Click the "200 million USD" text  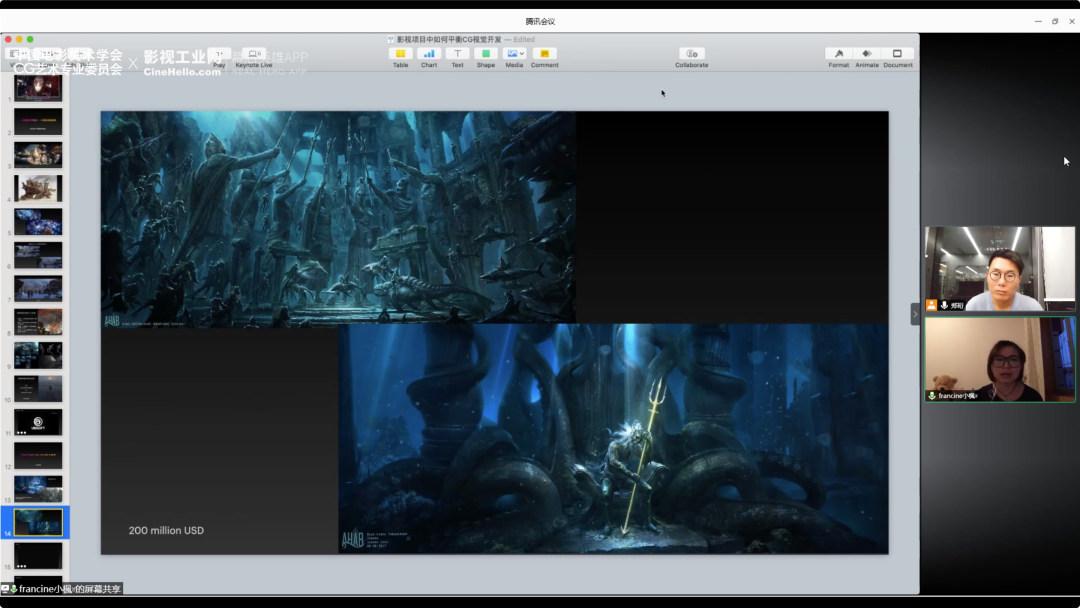coord(166,530)
